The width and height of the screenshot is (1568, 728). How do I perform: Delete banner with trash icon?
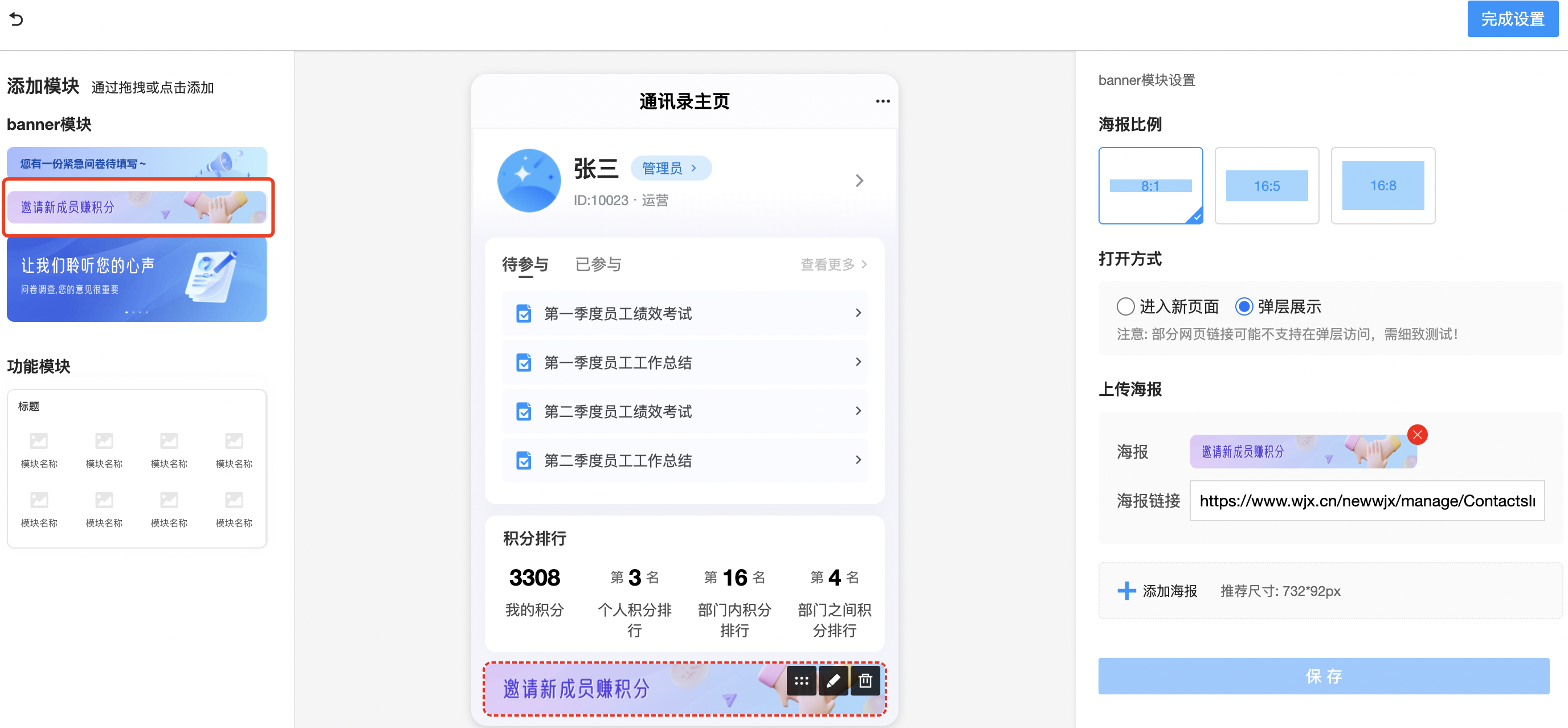click(x=865, y=681)
